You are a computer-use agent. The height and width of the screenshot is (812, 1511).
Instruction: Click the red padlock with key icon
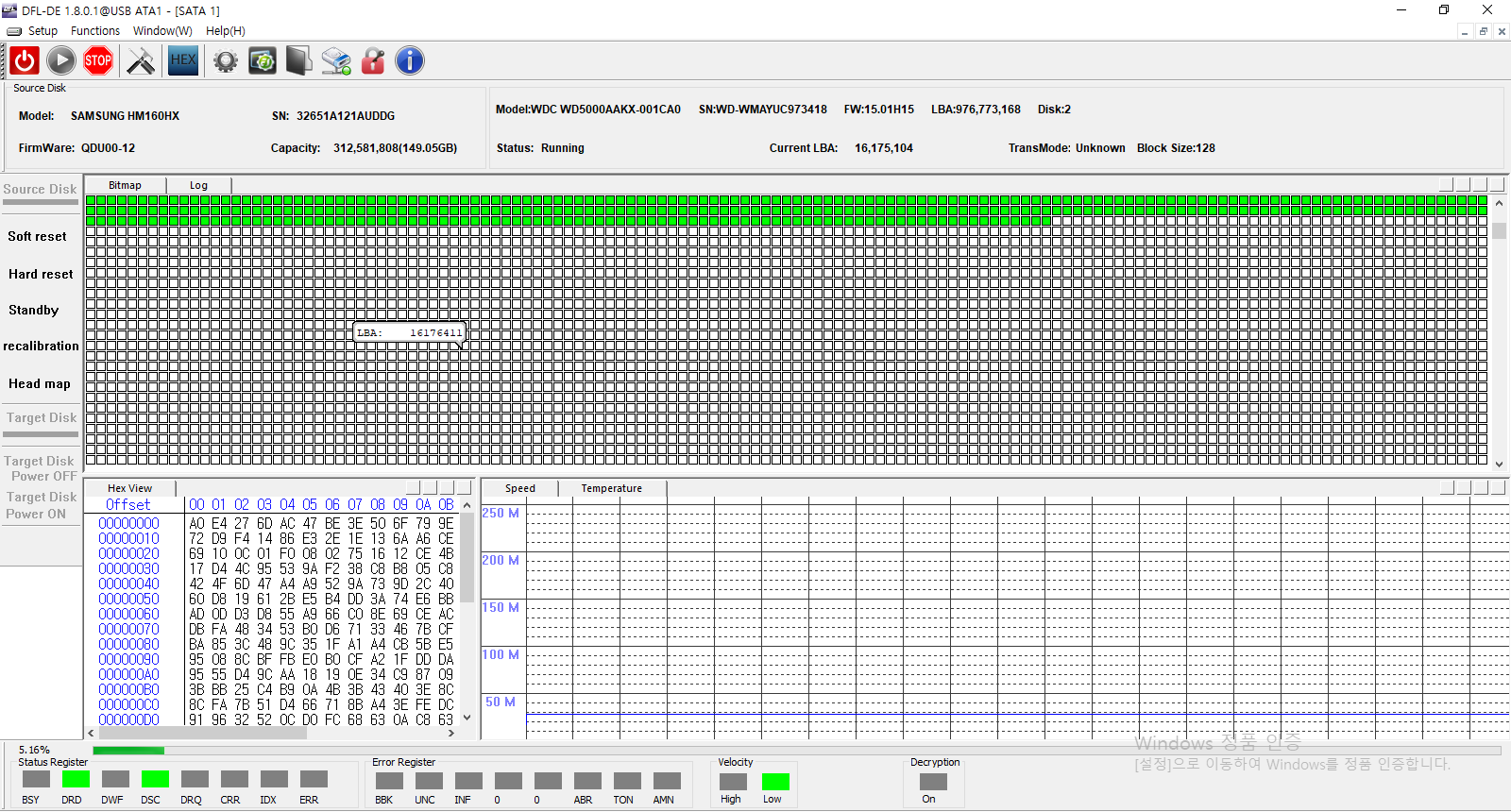pyautogui.click(x=373, y=61)
